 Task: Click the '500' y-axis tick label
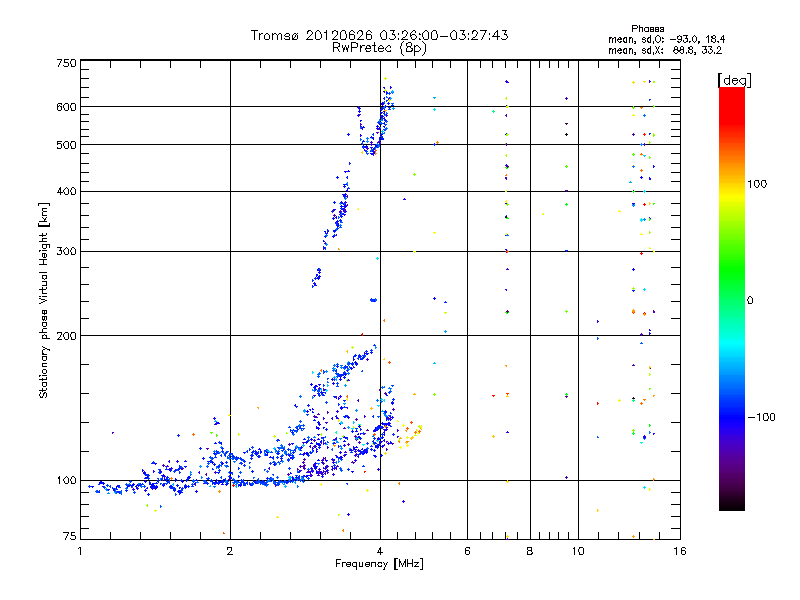[x=66, y=145]
